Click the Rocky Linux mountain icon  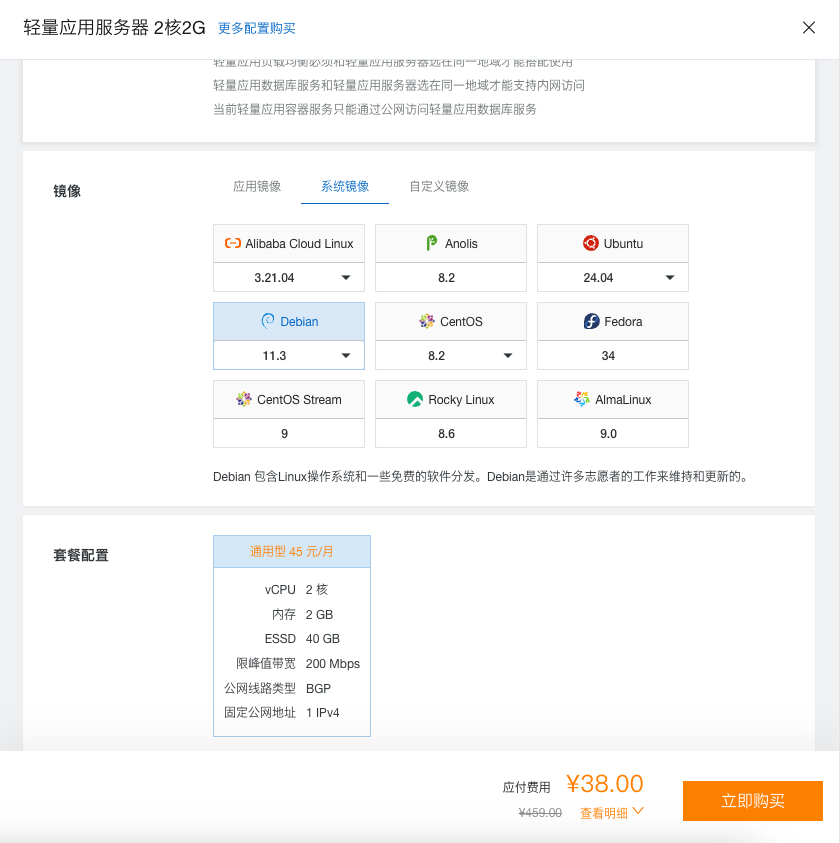coord(415,399)
